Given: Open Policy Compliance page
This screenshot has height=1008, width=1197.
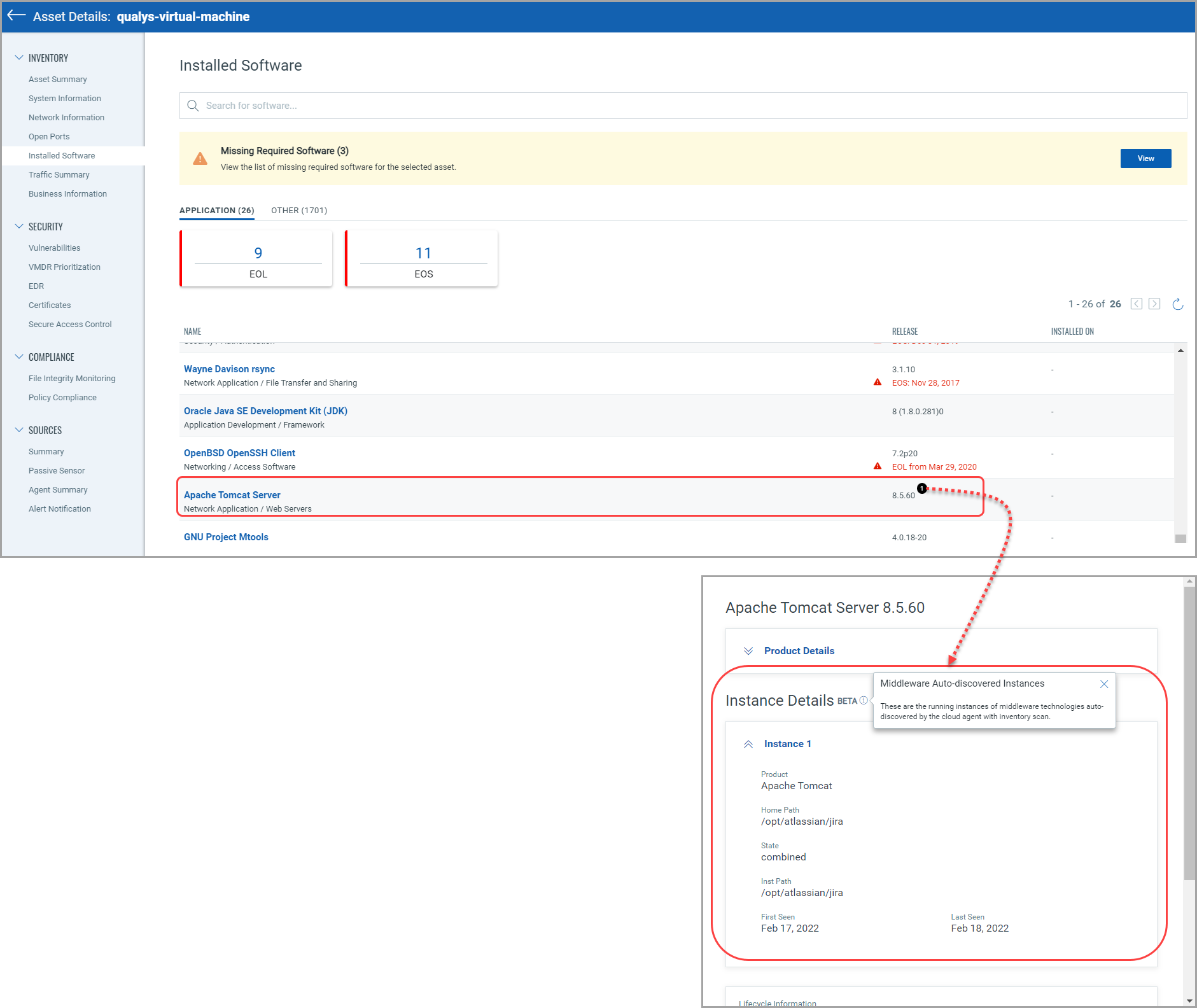Looking at the screenshot, I should [x=62, y=398].
